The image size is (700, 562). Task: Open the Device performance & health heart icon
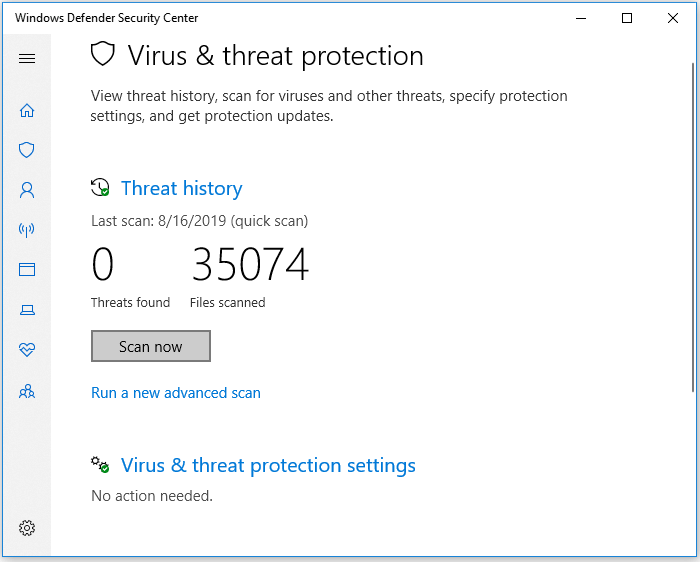[x=27, y=350]
